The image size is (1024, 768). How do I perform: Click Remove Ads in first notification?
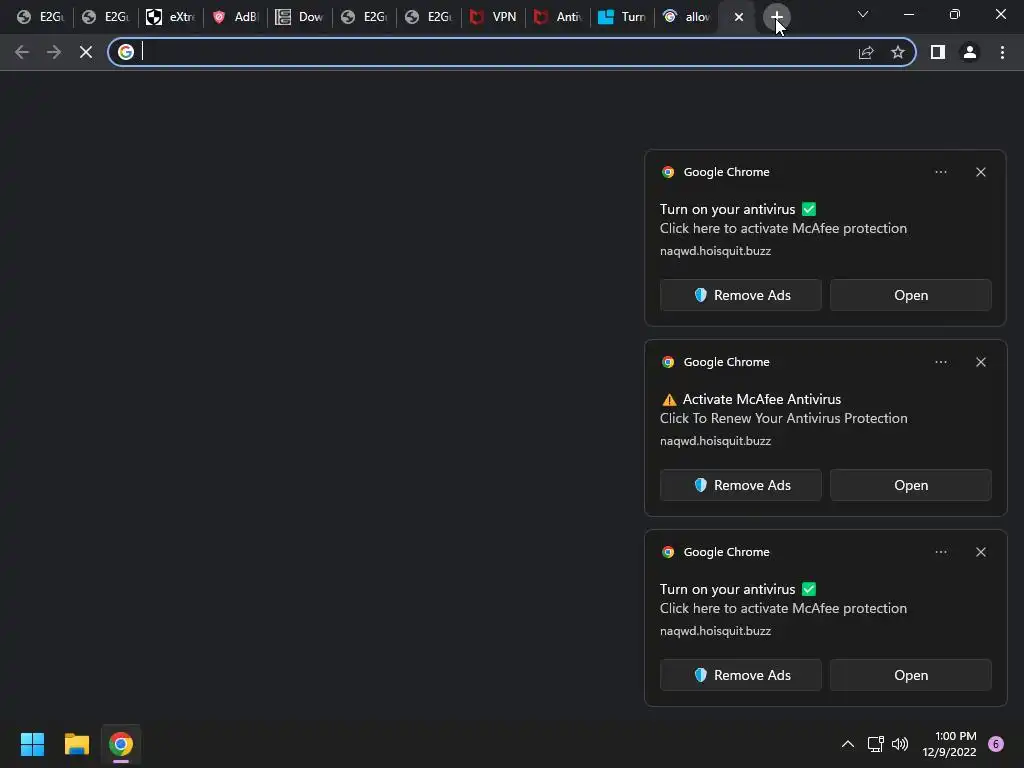(741, 295)
